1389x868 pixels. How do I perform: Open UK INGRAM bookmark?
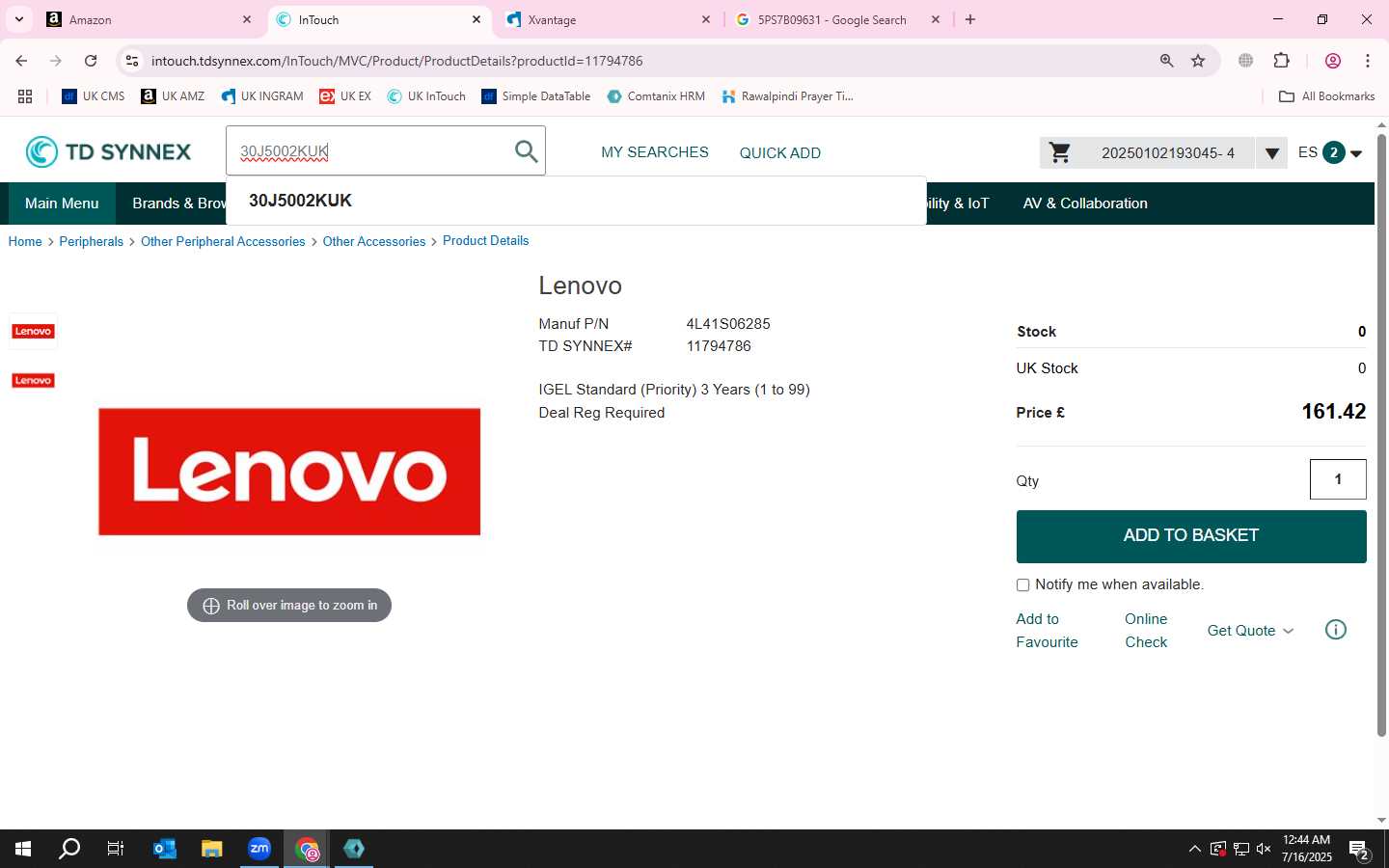click(261, 96)
